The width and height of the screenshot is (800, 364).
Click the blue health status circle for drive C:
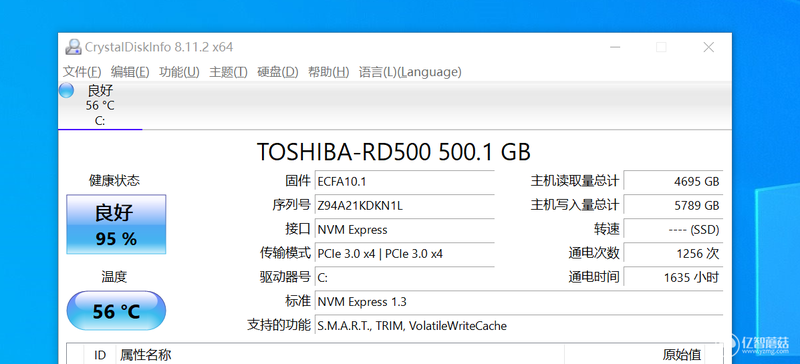(66, 90)
